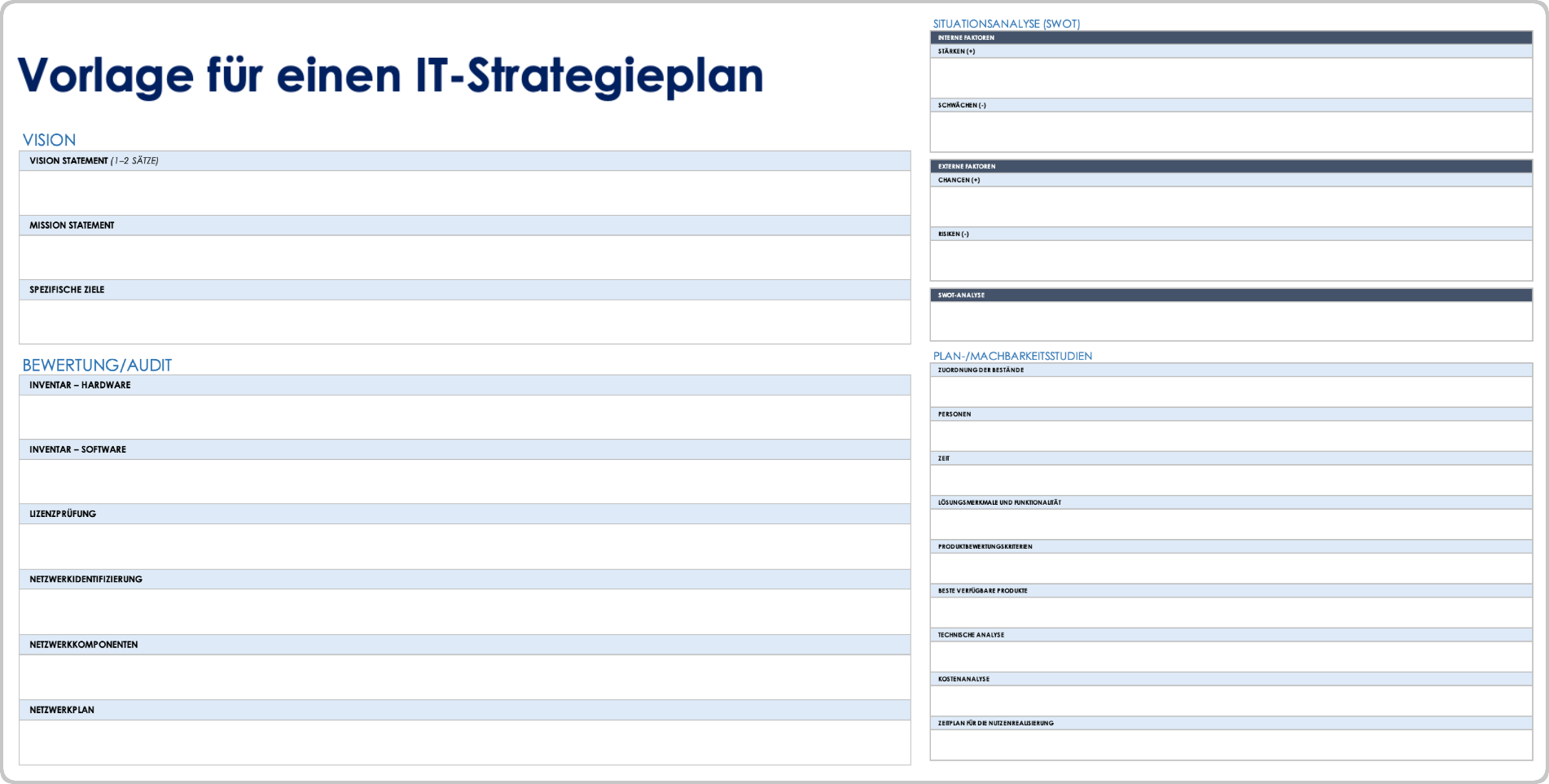Click the empty field under INVENTAR – HARDWARE

[465, 417]
